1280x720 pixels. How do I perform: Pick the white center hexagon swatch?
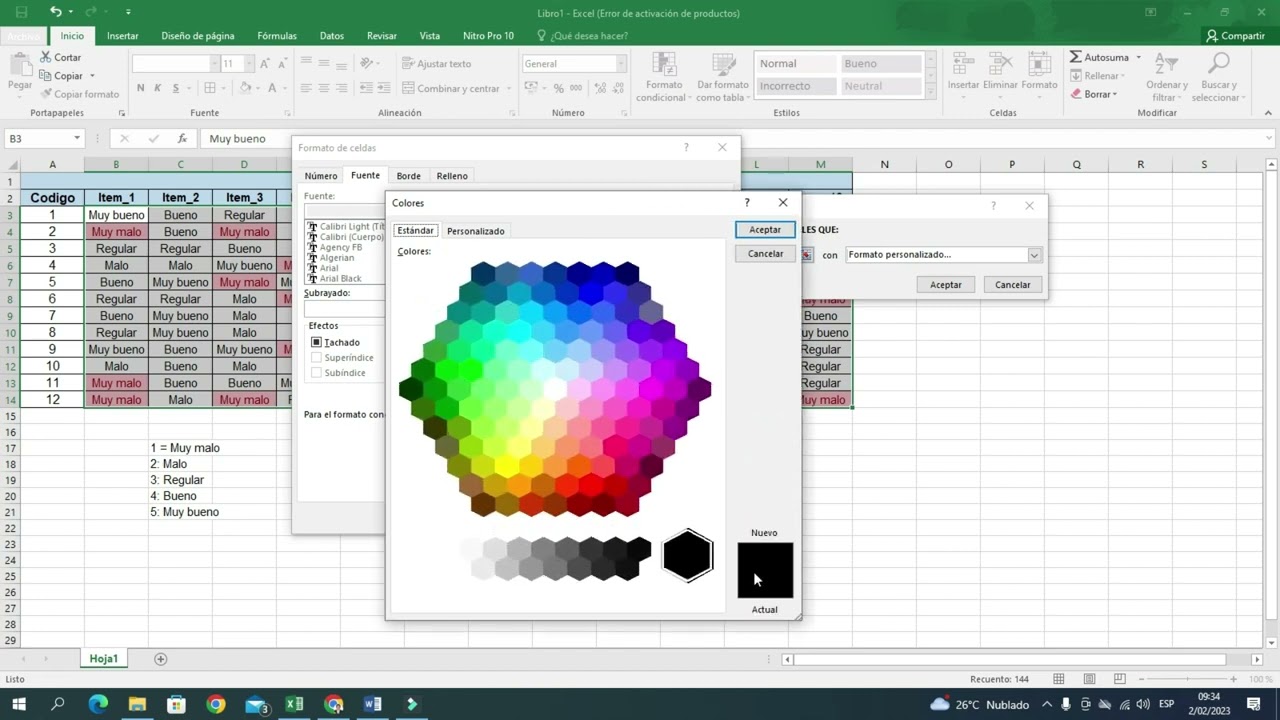coord(555,389)
